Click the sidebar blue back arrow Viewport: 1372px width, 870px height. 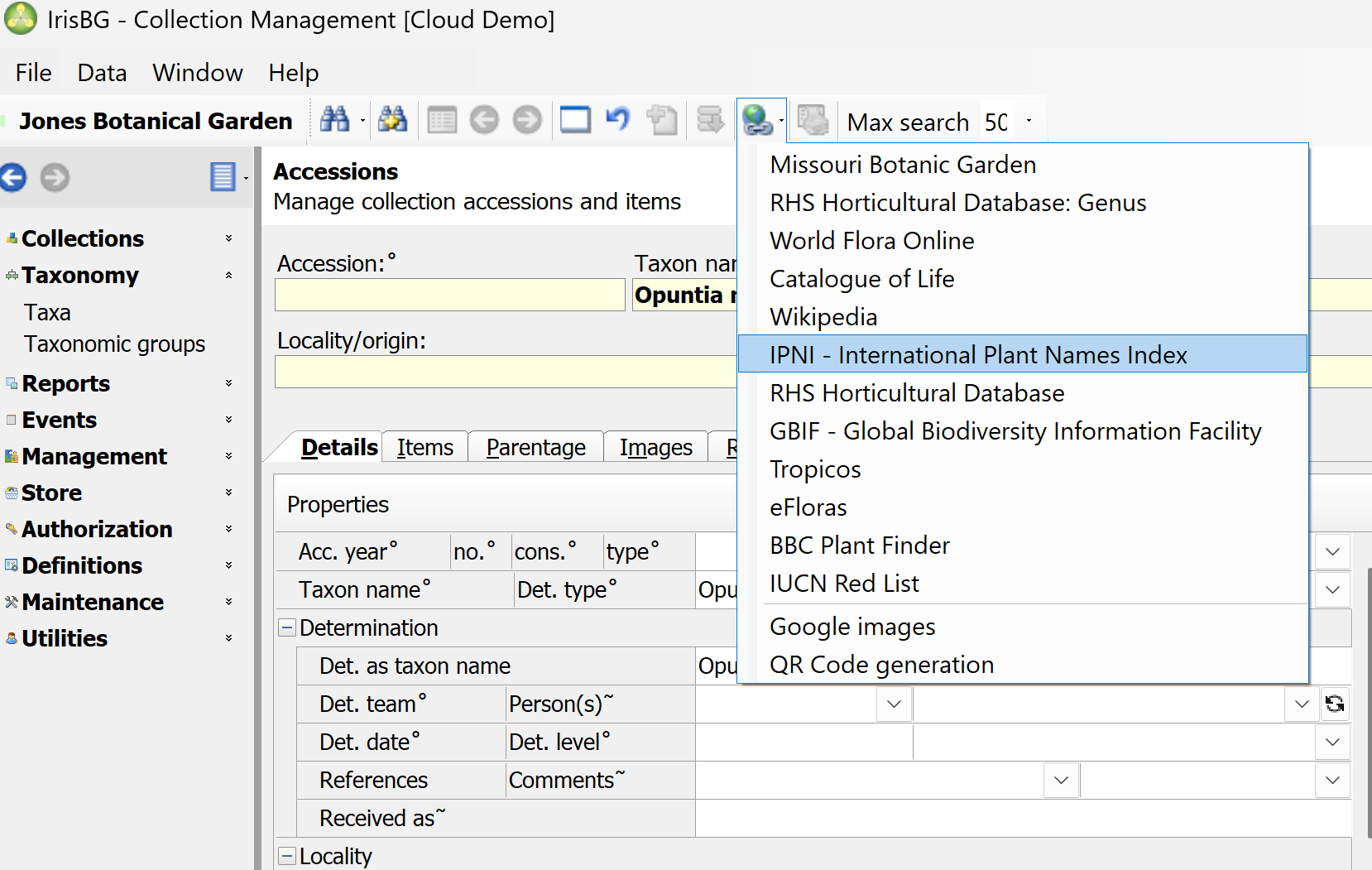[13, 177]
